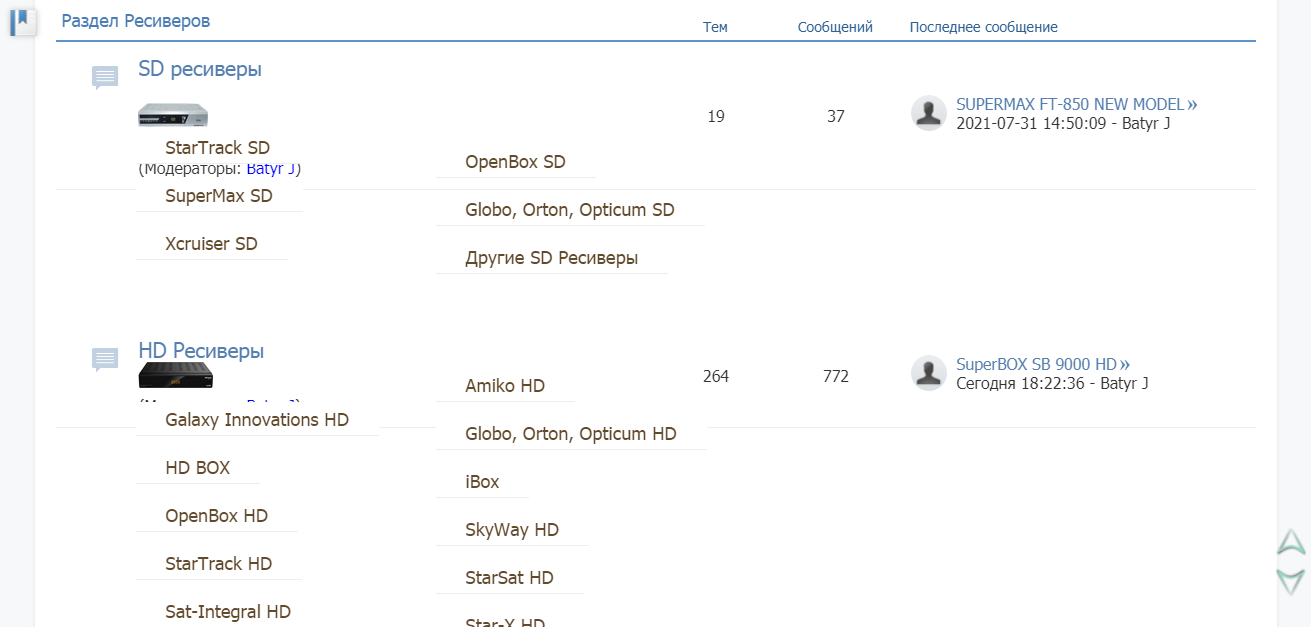Open HD BOX subforum

[198, 468]
